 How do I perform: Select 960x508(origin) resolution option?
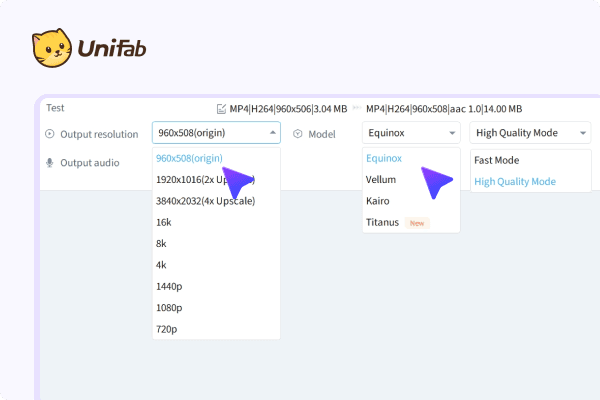(190, 158)
